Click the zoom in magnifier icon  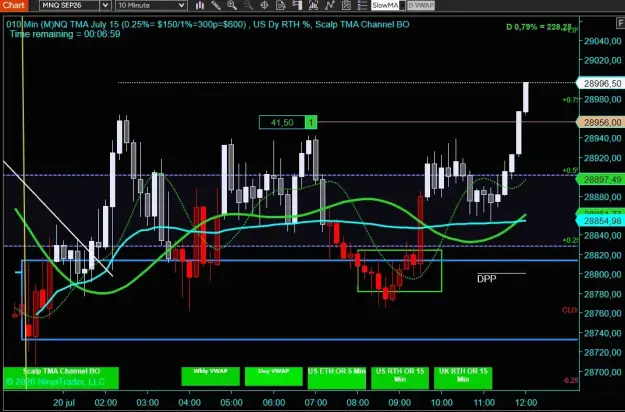tap(232, 5)
